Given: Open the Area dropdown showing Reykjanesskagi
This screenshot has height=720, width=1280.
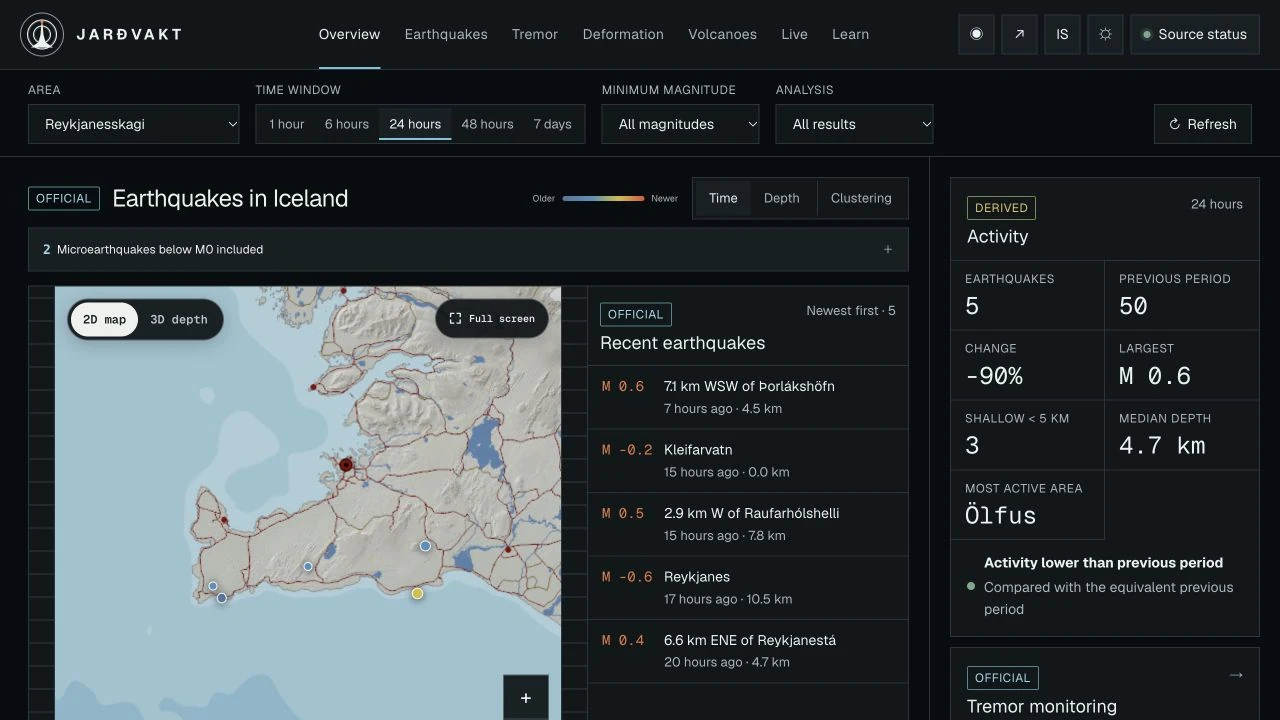Looking at the screenshot, I should click(x=134, y=124).
